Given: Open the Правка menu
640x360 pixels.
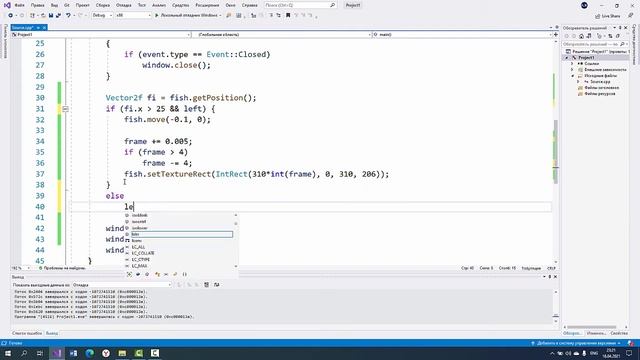Looking at the screenshot, I should tap(38, 5).
